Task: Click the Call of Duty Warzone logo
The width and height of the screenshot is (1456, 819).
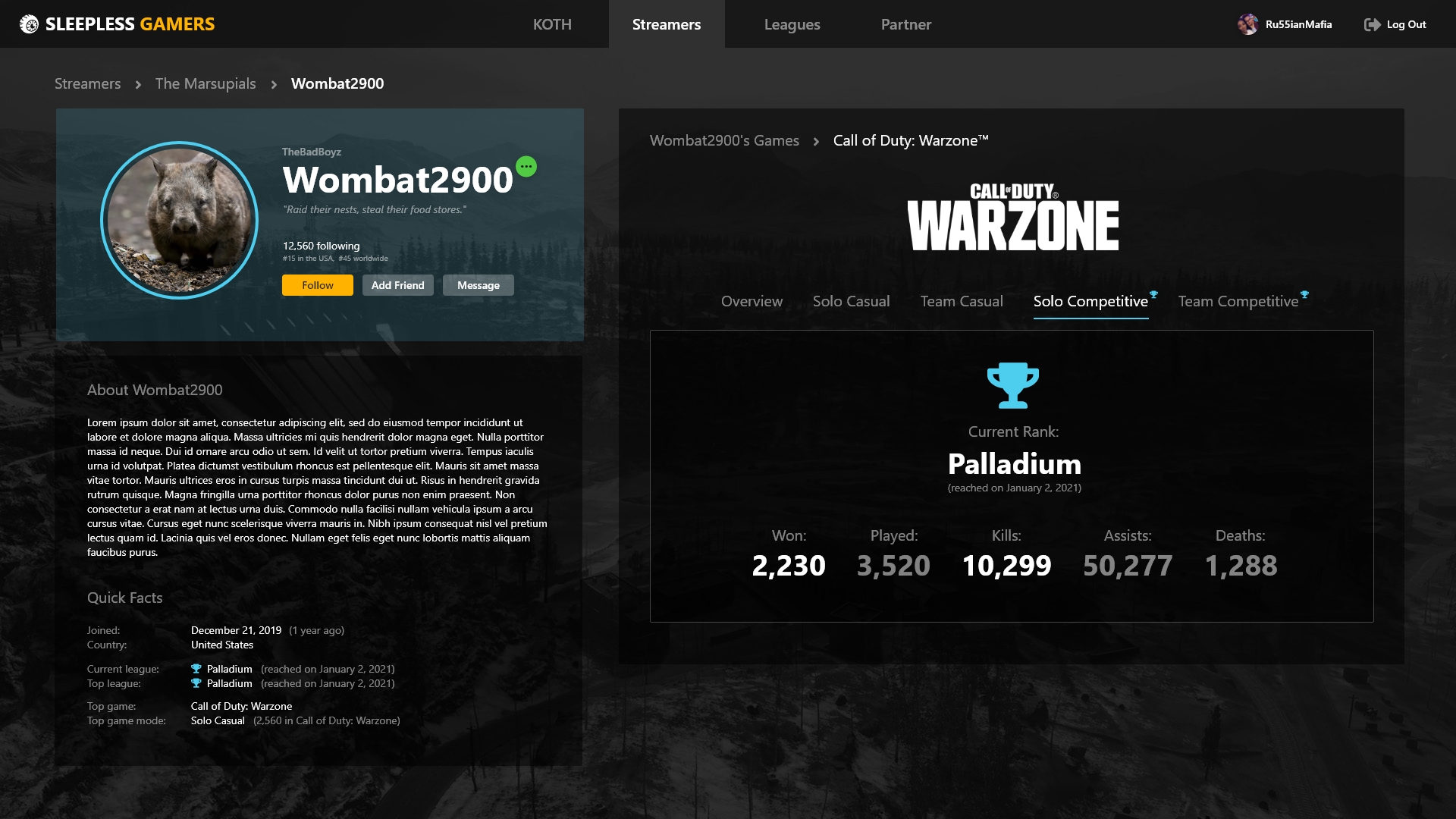Action: click(x=1013, y=217)
